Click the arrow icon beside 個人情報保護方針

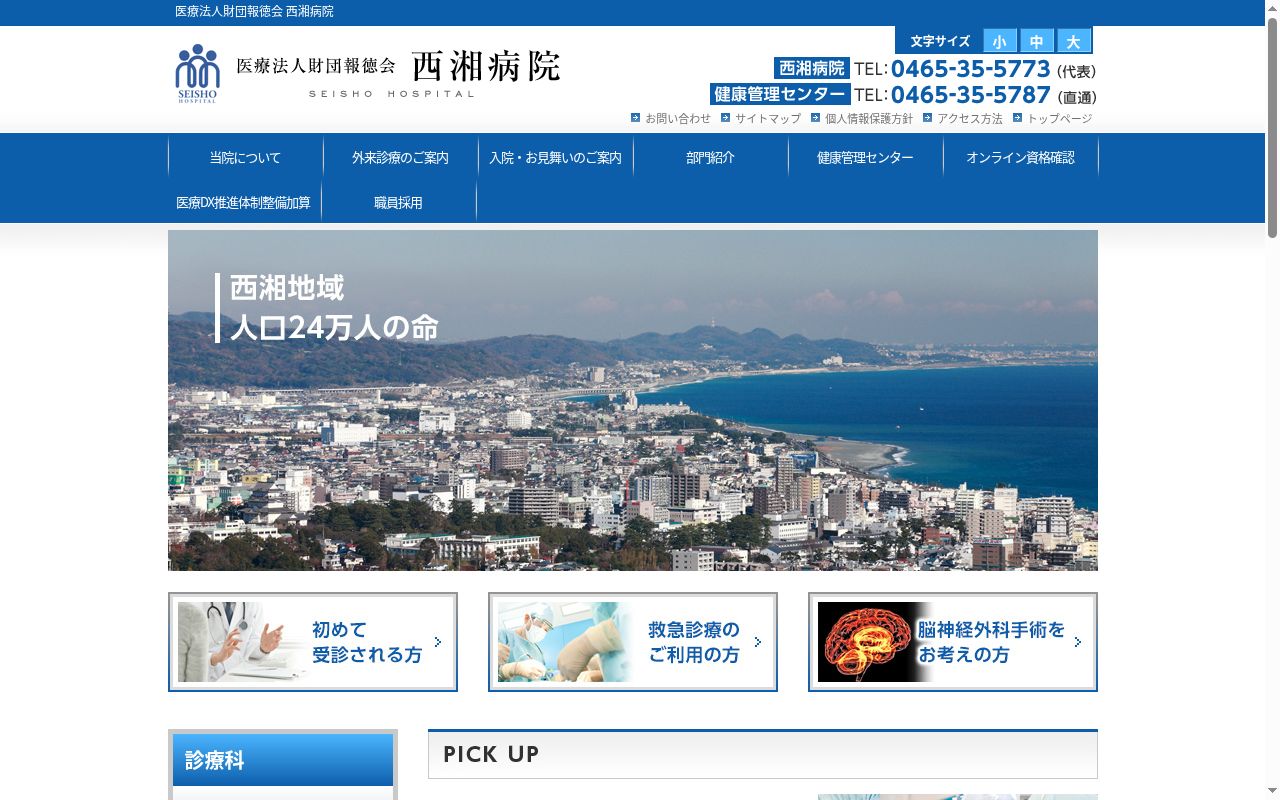tap(816, 118)
